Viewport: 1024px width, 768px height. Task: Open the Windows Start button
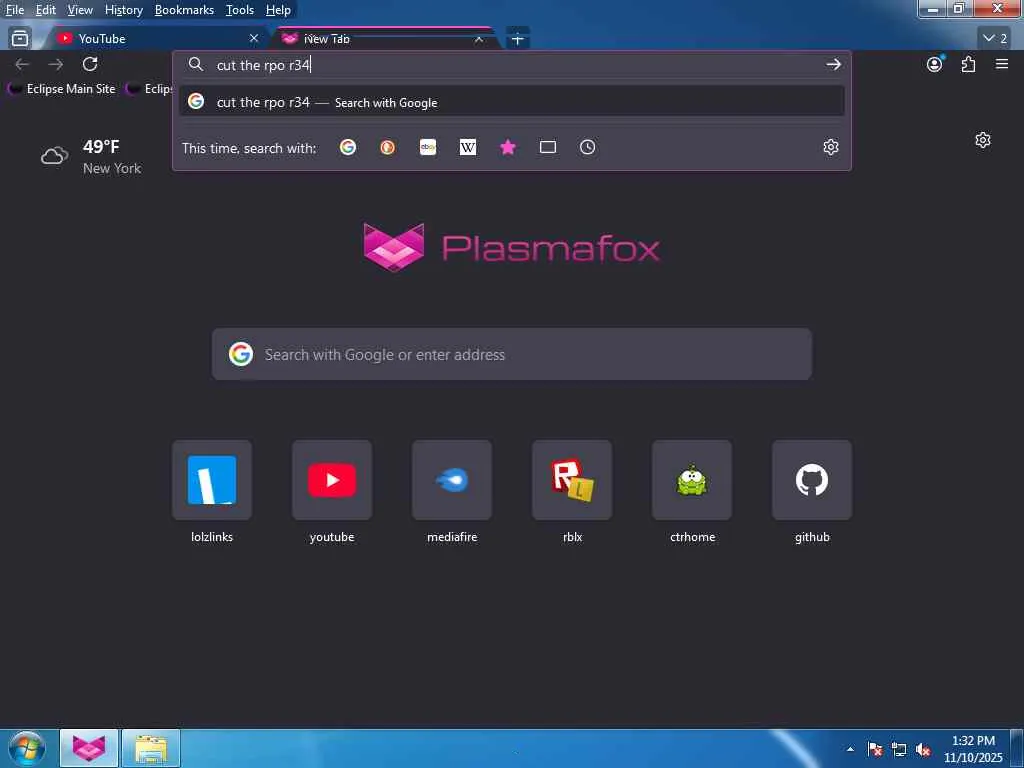coord(26,748)
